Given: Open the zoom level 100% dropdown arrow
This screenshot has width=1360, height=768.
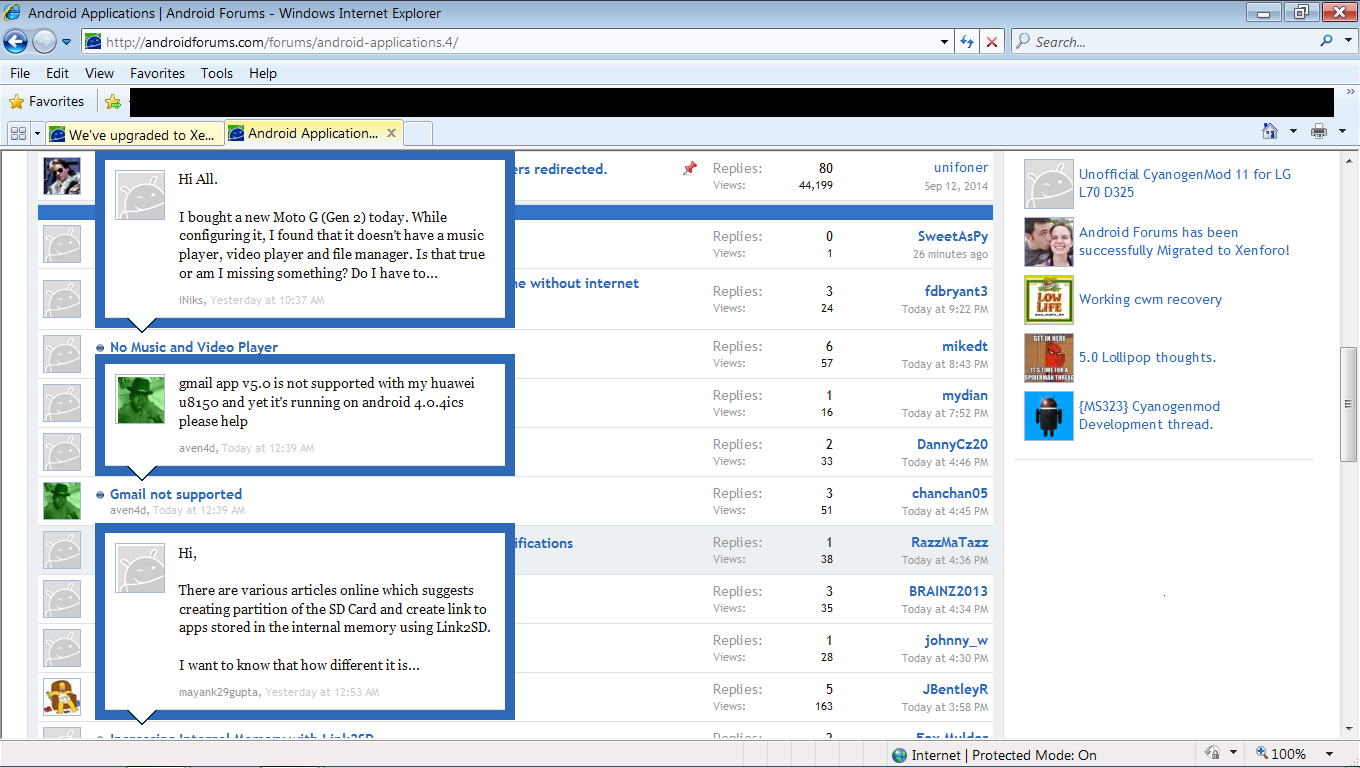Looking at the screenshot, I should point(1329,754).
